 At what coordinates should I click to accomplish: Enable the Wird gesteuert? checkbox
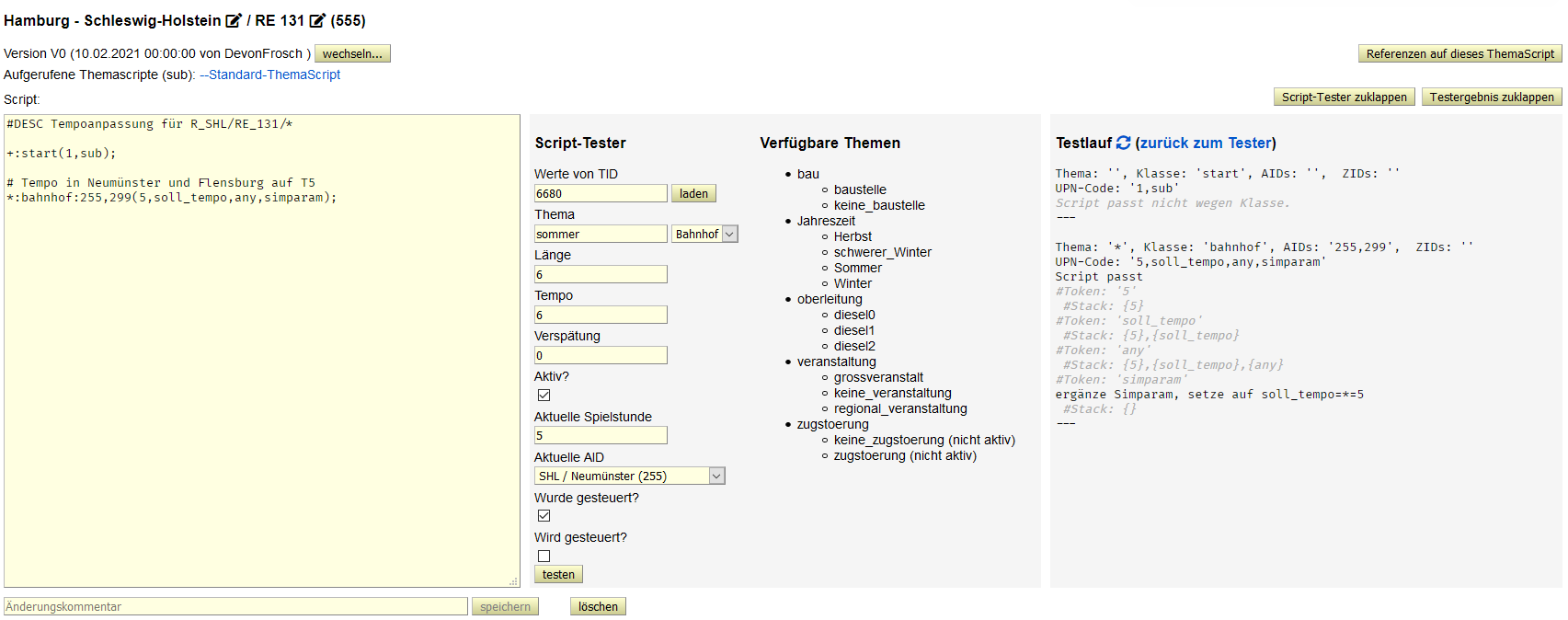pos(544,556)
